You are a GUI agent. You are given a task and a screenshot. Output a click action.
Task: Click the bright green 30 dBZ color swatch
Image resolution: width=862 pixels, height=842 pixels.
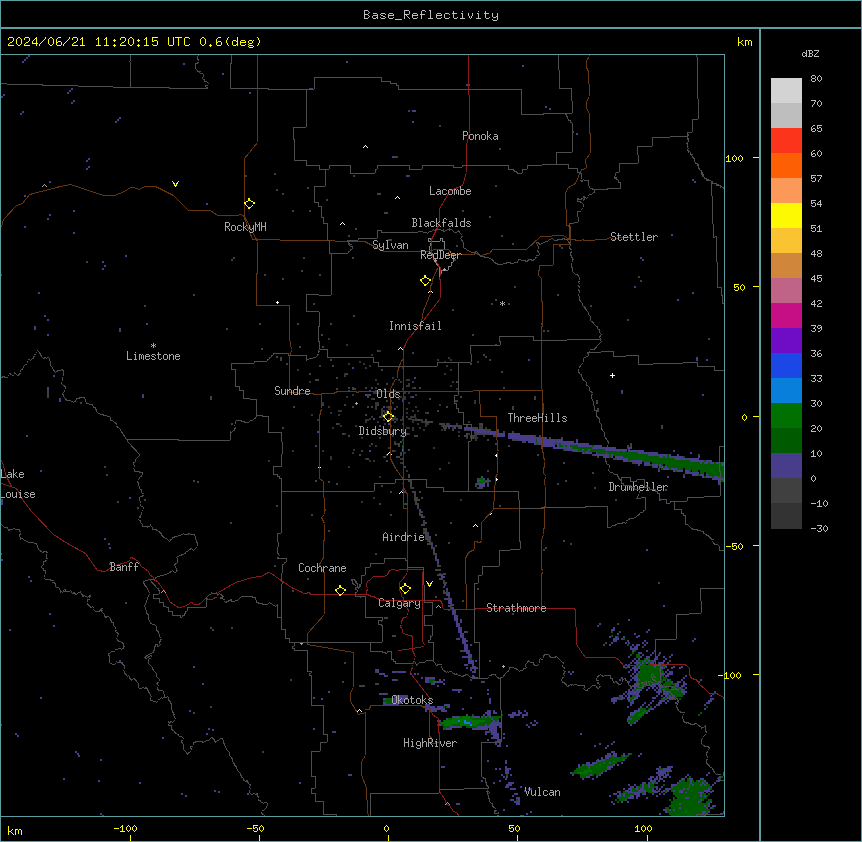pos(786,416)
